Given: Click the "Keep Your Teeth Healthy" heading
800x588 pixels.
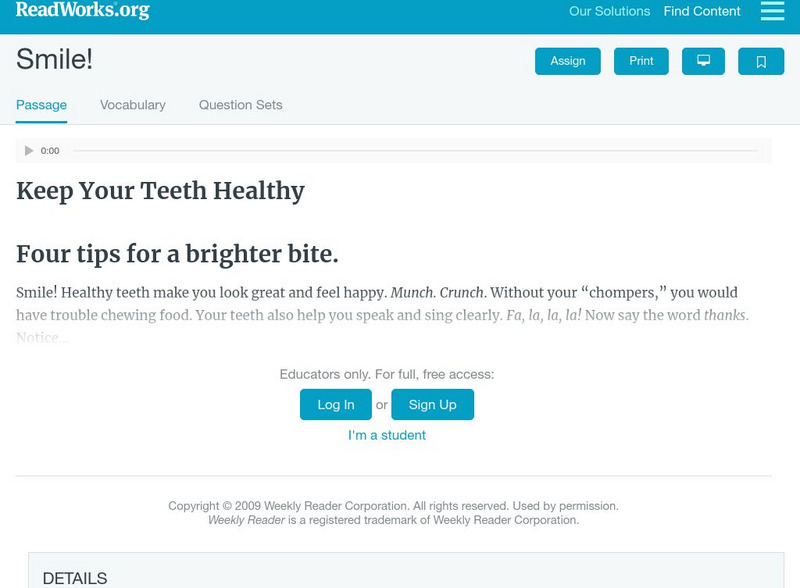Looking at the screenshot, I should pos(160,191).
